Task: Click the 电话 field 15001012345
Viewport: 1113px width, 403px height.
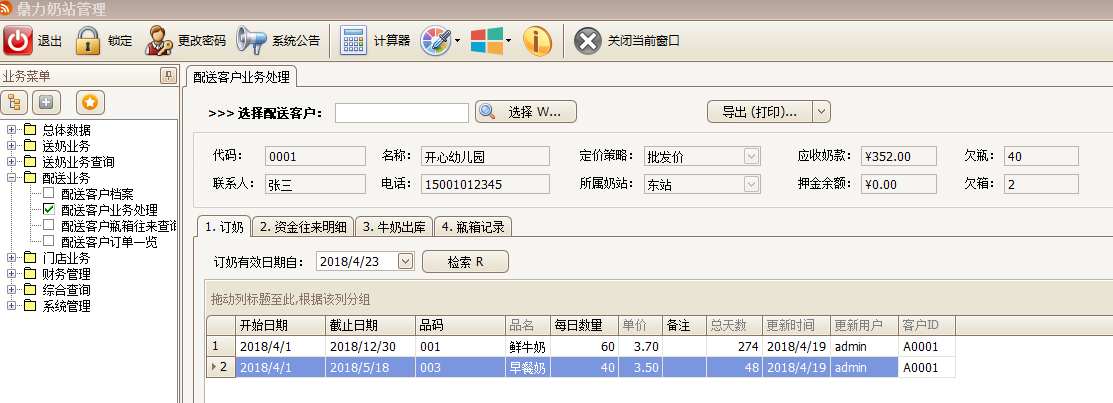Action: click(x=485, y=184)
